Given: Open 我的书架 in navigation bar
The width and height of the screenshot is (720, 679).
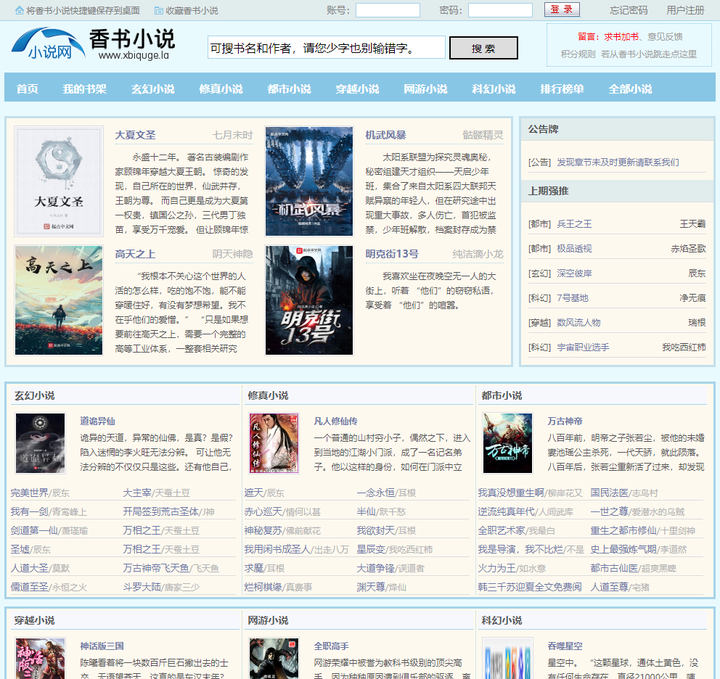Looking at the screenshot, I should pyautogui.click(x=84, y=89).
